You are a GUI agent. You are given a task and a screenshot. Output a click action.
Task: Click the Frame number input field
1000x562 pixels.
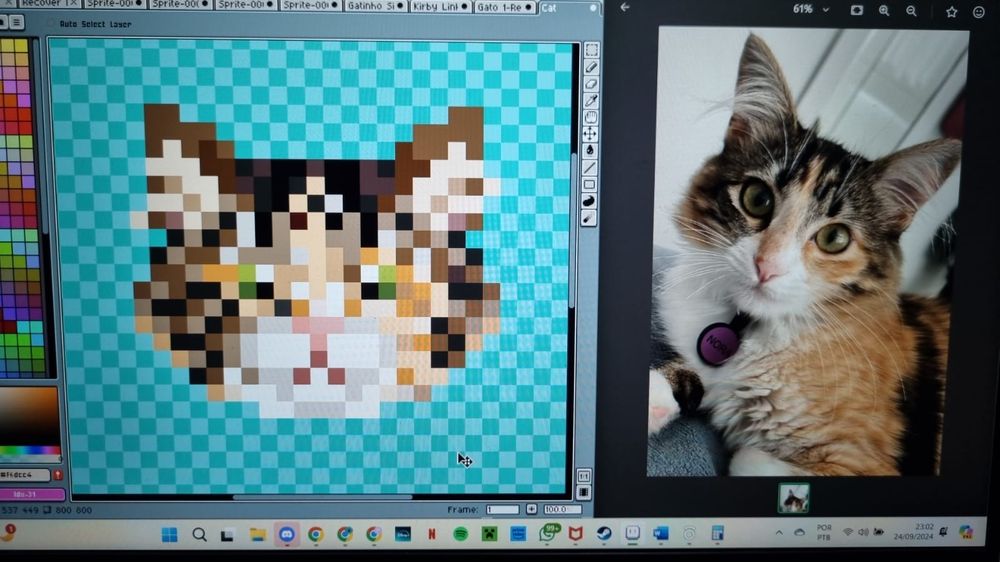pyautogui.click(x=503, y=509)
